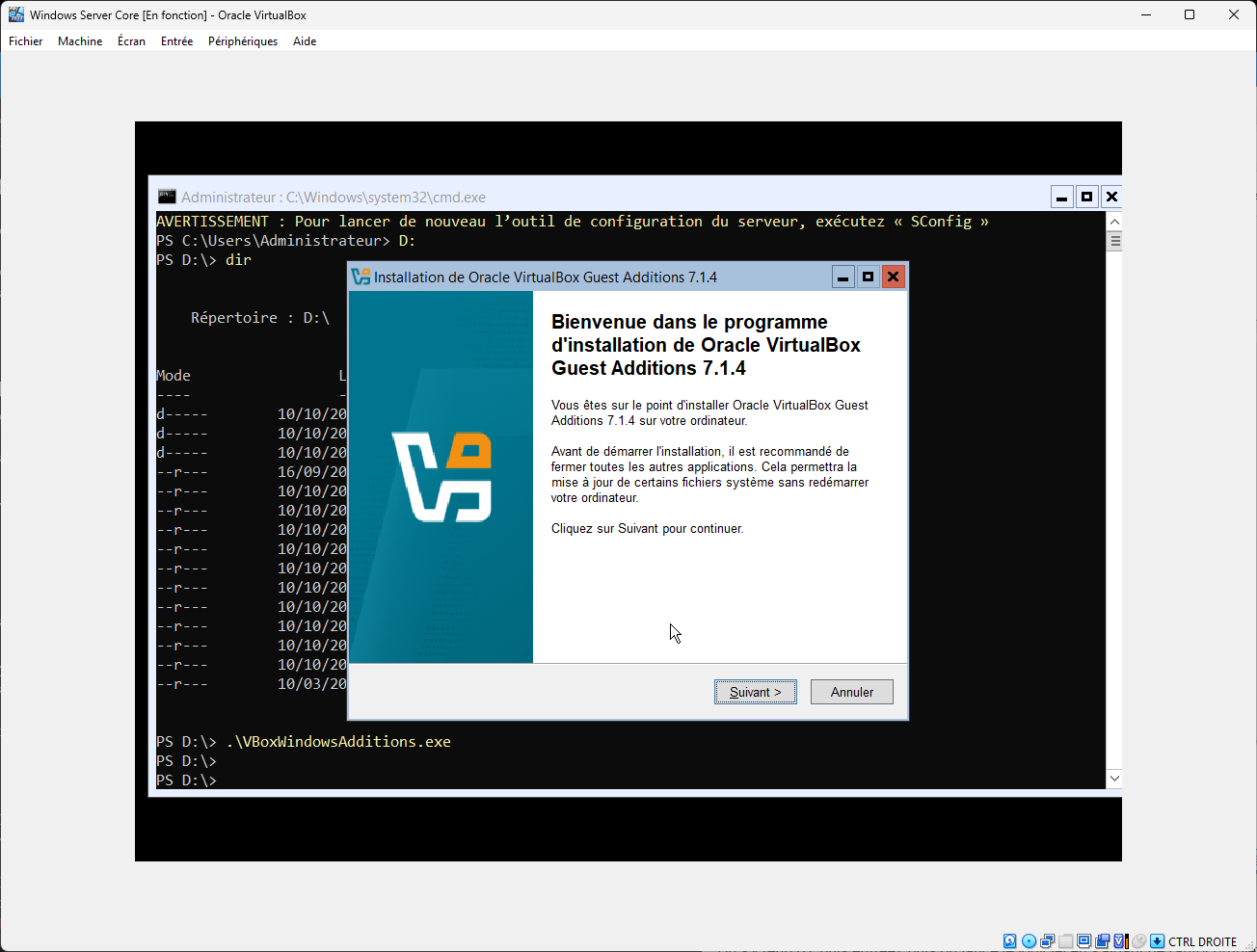Click the '.\VBoxWindowsAdditions.exe' command text
The width and height of the screenshot is (1257, 952).
pyautogui.click(x=338, y=742)
